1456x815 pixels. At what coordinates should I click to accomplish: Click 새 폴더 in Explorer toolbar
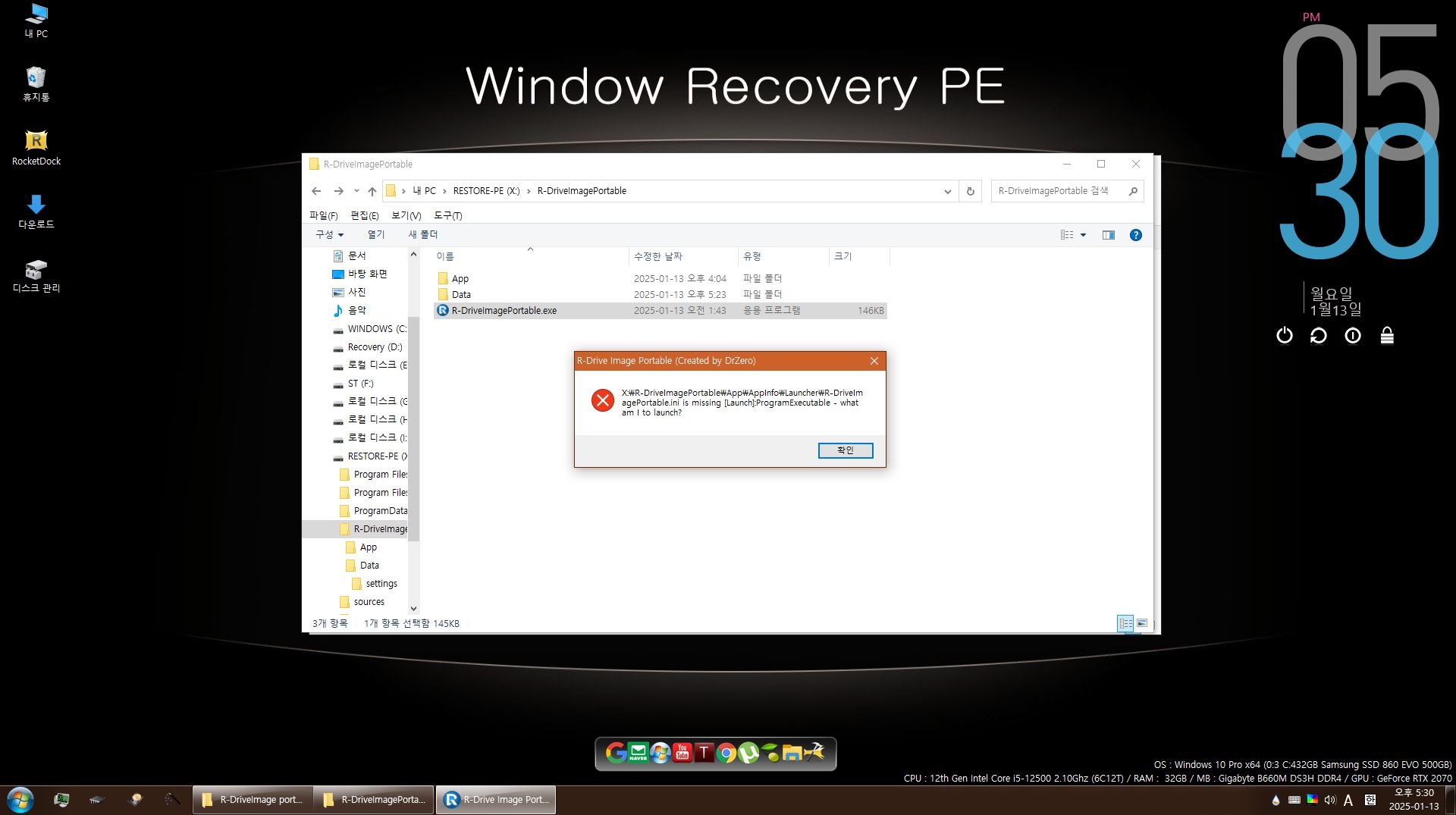click(423, 235)
